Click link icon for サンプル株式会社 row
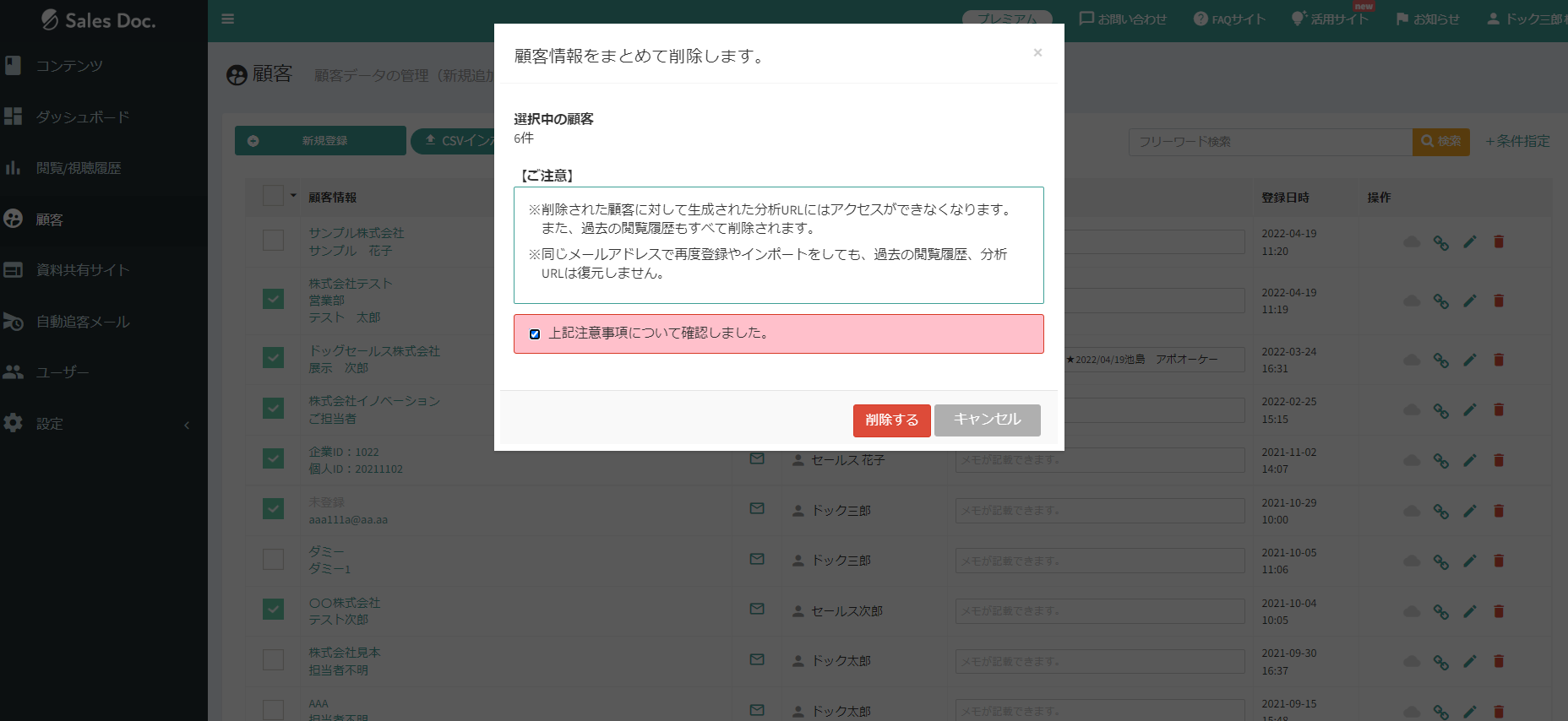This screenshot has height=721, width=1568. click(1441, 243)
